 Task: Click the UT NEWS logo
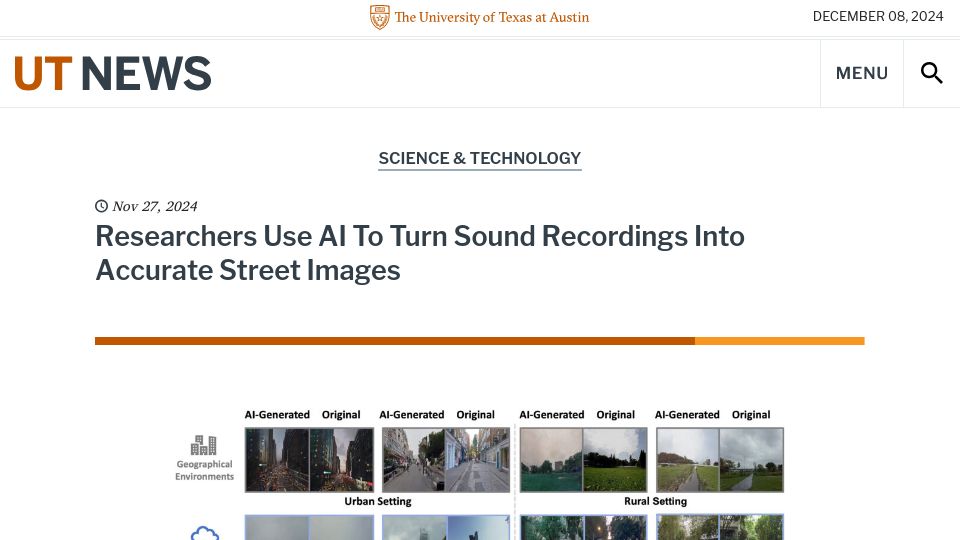[x=113, y=73]
